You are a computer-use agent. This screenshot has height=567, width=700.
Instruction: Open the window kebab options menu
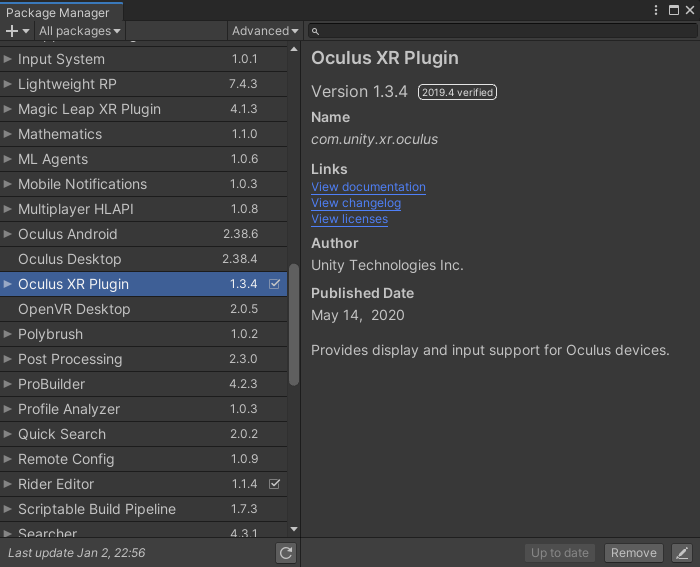[x=672, y=10]
